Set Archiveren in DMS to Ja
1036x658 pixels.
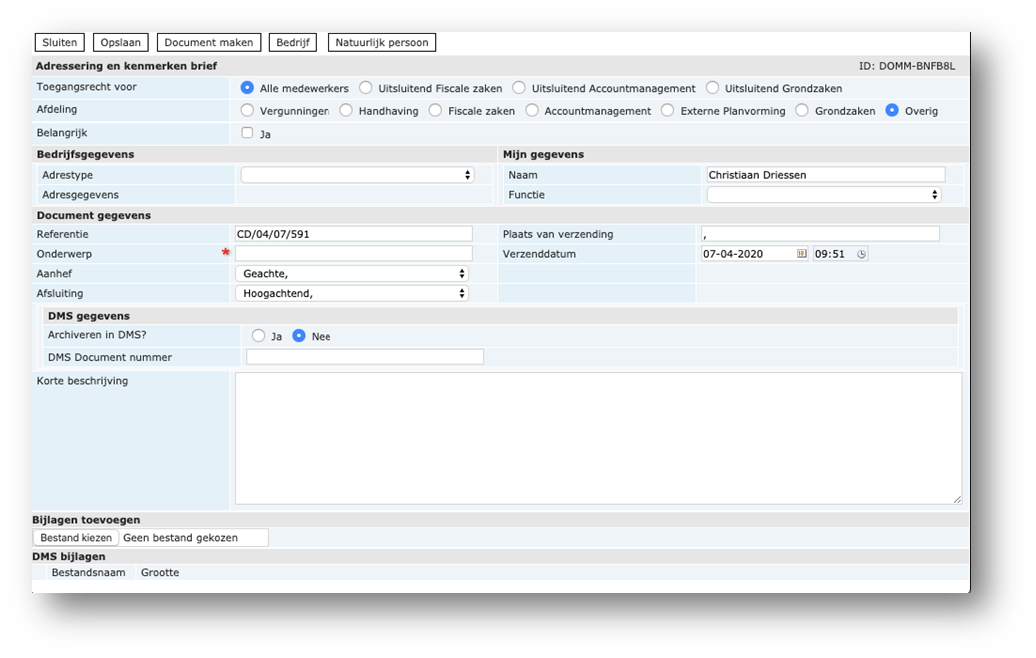point(259,336)
